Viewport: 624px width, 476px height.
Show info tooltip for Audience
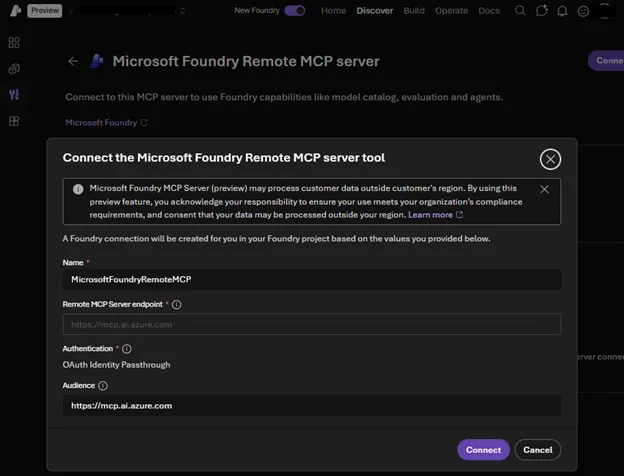coord(104,385)
